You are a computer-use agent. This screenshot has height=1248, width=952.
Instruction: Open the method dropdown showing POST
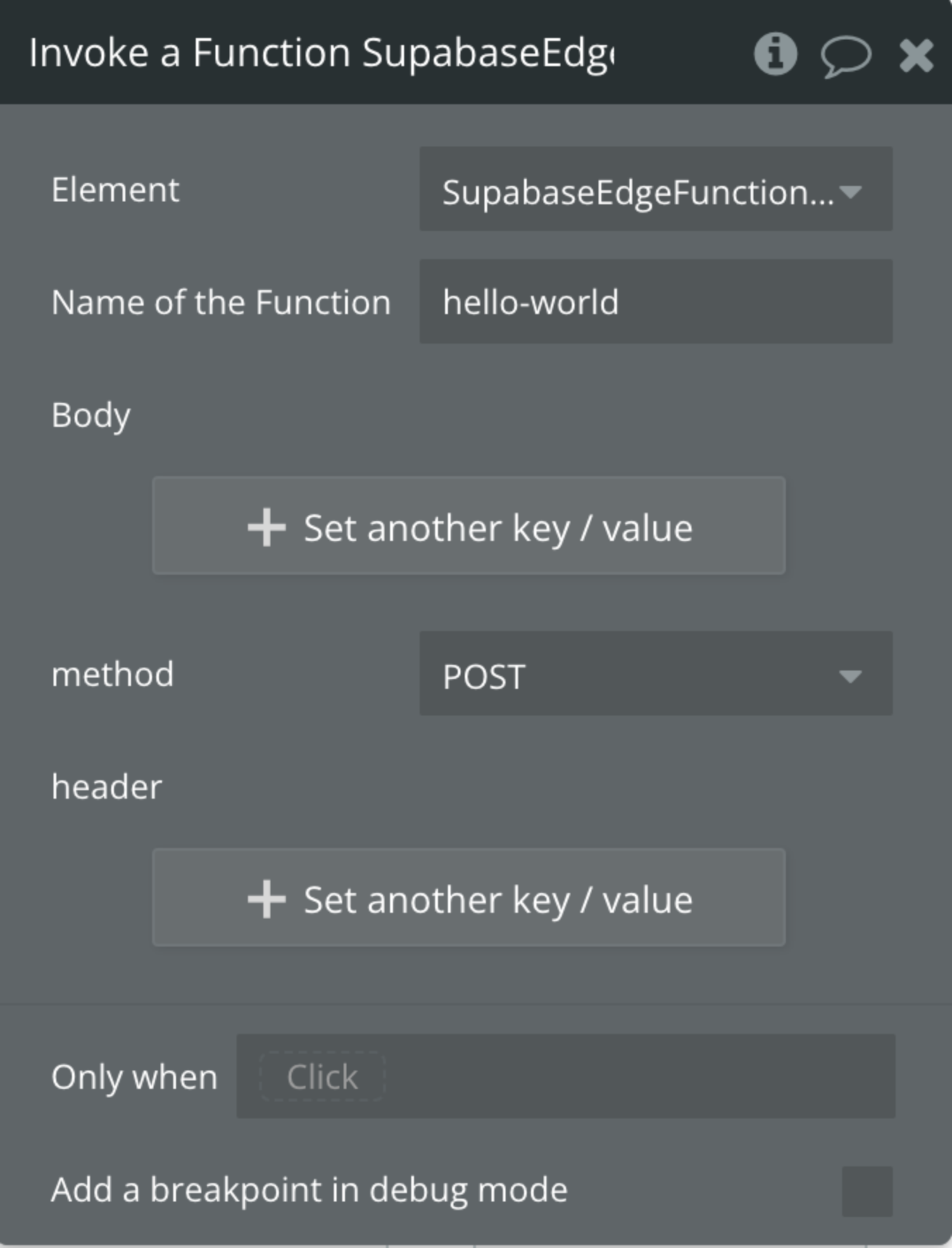637,675
